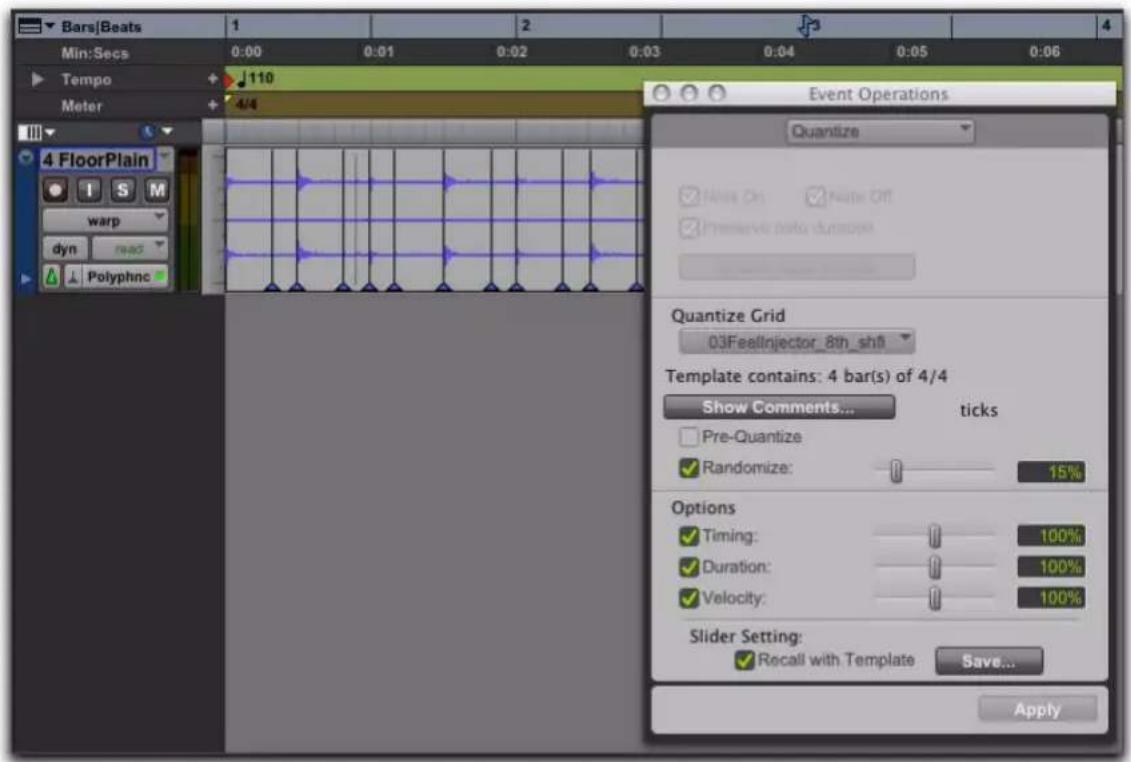Toggle the dimmed Note Off checkbox

coord(815,196)
